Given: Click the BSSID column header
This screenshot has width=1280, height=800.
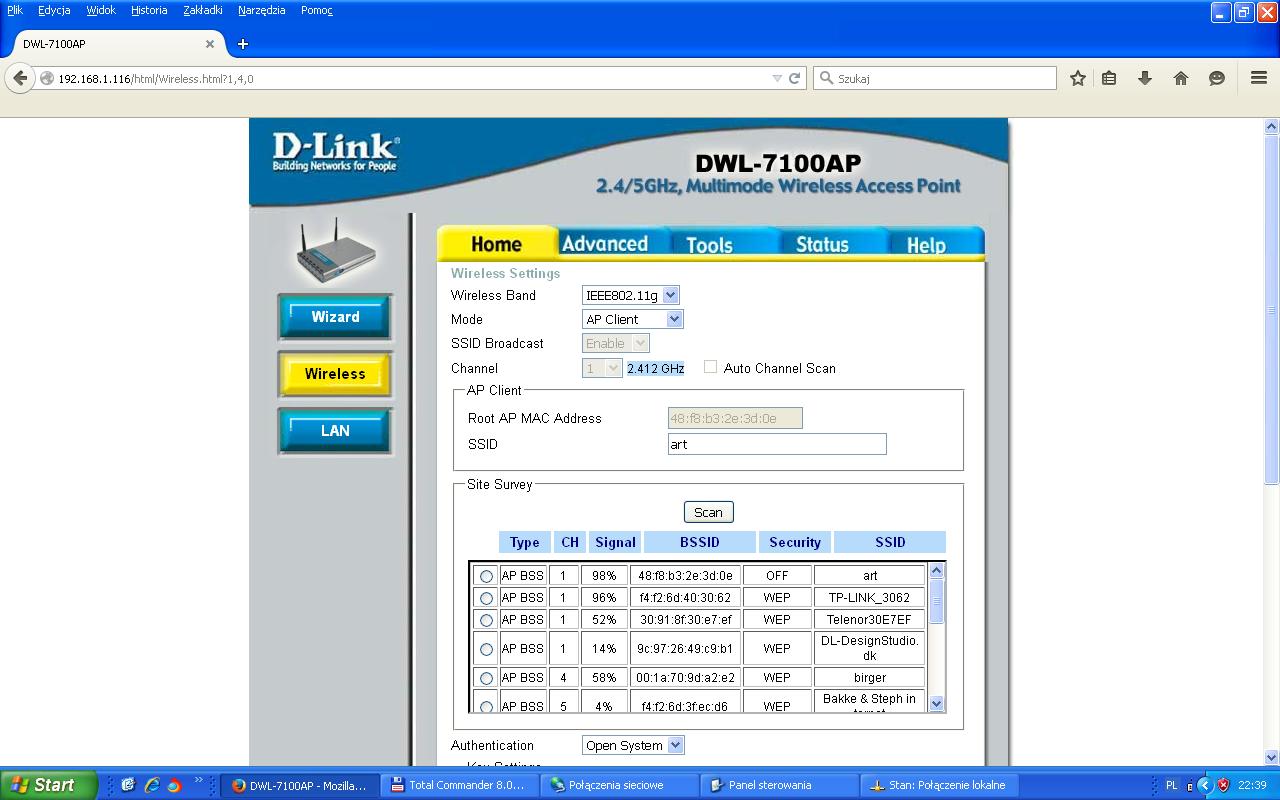Looking at the screenshot, I should pos(700,542).
